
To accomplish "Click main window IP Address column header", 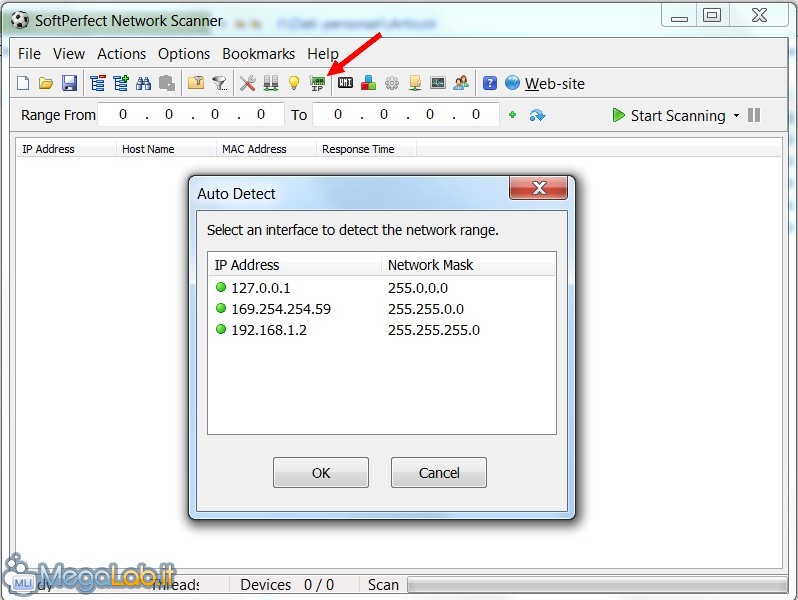I will pyautogui.click(x=67, y=149).
